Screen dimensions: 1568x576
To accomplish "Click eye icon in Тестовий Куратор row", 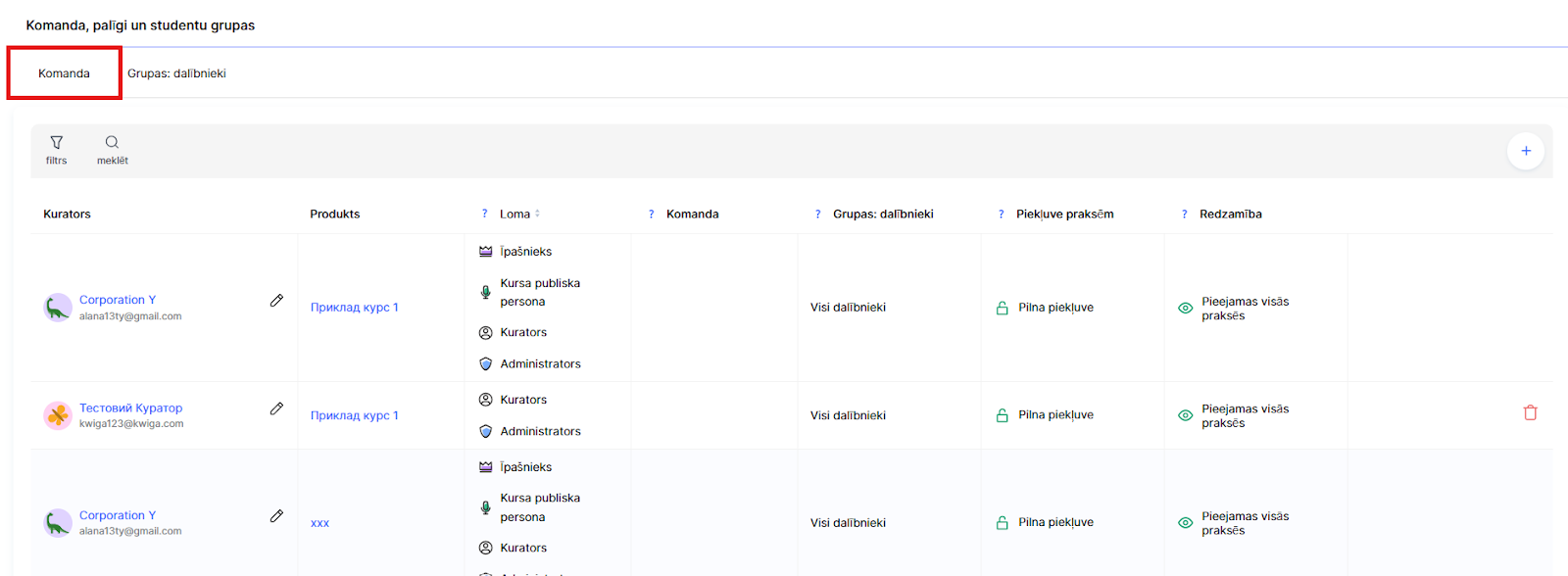I will tap(1185, 415).
